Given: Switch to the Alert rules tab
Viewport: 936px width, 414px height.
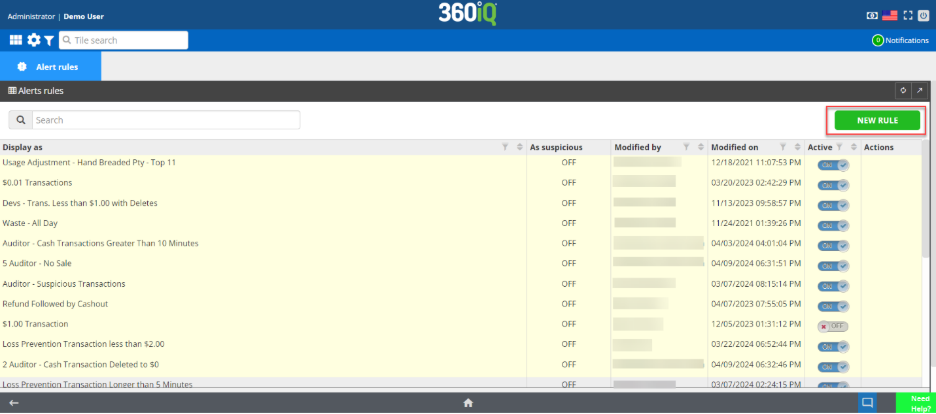Looking at the screenshot, I should (50, 66).
